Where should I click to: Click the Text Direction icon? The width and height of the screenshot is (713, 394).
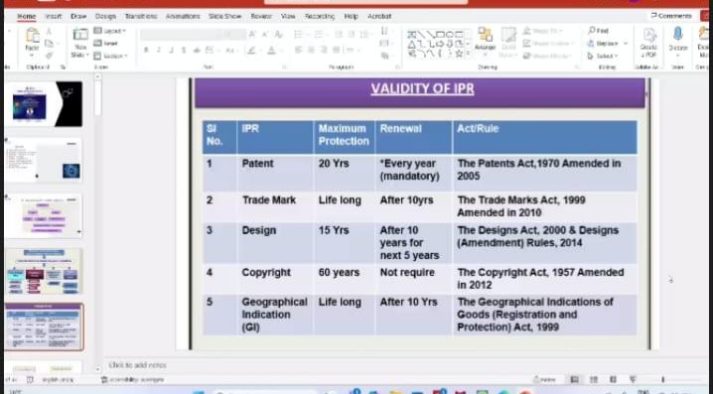coord(384,30)
